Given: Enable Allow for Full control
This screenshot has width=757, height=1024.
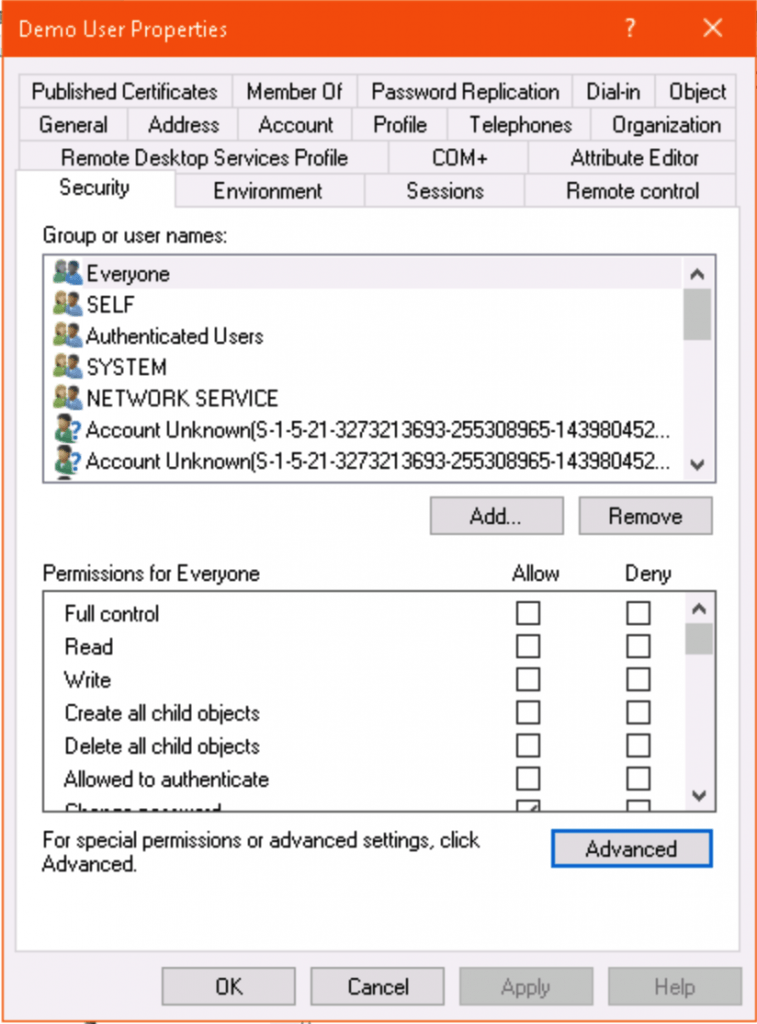Looking at the screenshot, I should pos(528,612).
